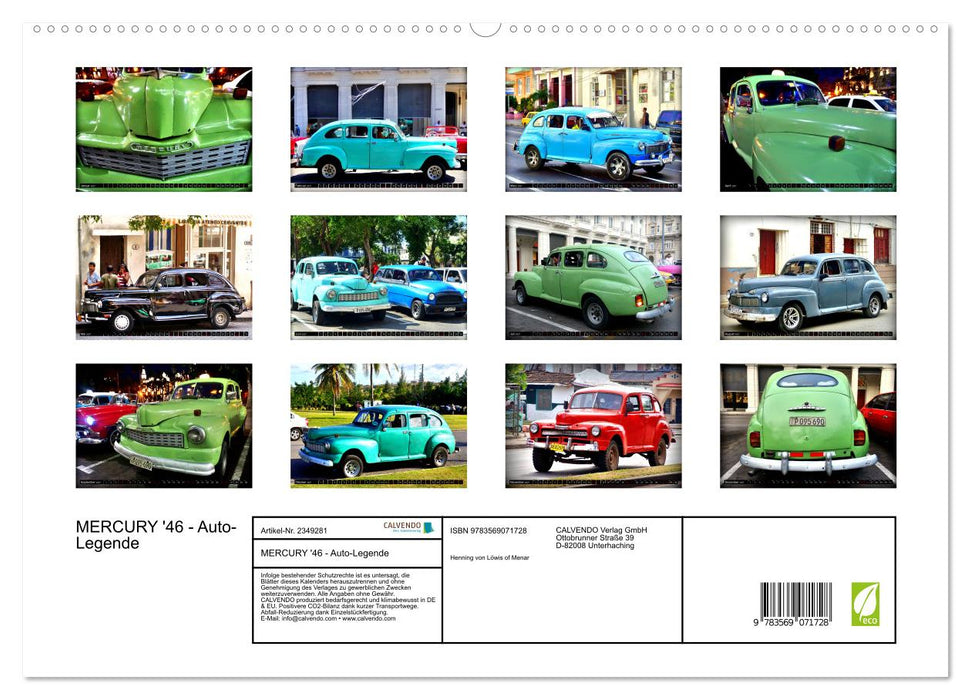
Task: Click the ISBN 9783569071728 text
Action: 488,531
